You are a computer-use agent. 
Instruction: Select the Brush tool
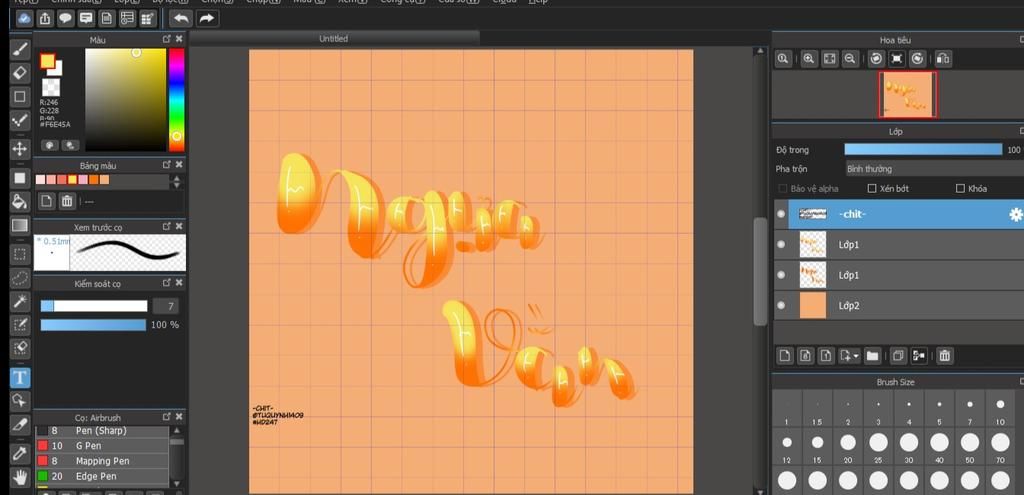[x=20, y=50]
